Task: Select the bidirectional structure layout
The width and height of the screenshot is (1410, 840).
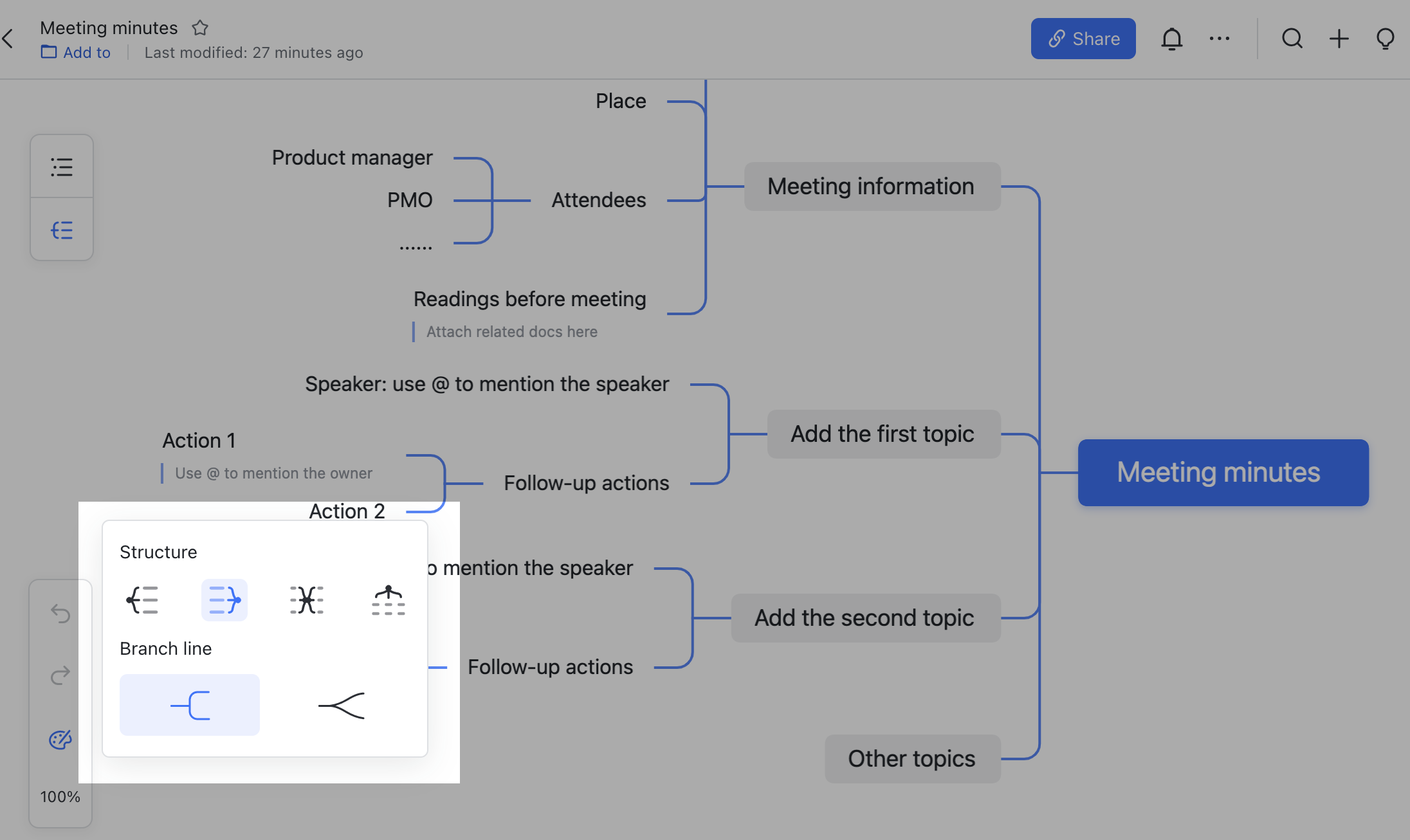Action: coord(306,600)
